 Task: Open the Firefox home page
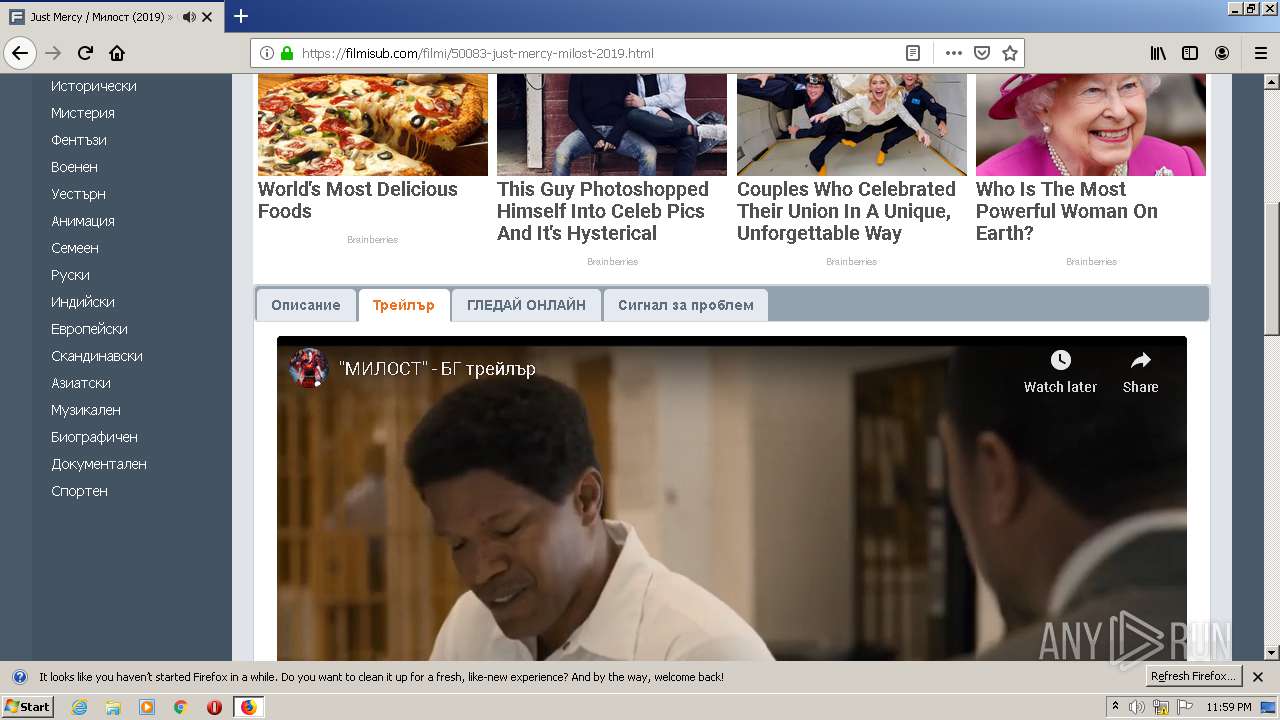point(117,53)
